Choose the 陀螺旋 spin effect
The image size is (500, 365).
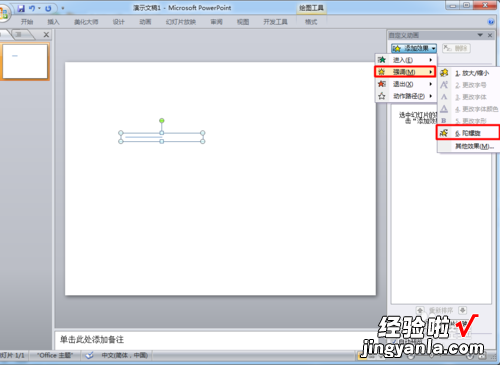click(468, 133)
